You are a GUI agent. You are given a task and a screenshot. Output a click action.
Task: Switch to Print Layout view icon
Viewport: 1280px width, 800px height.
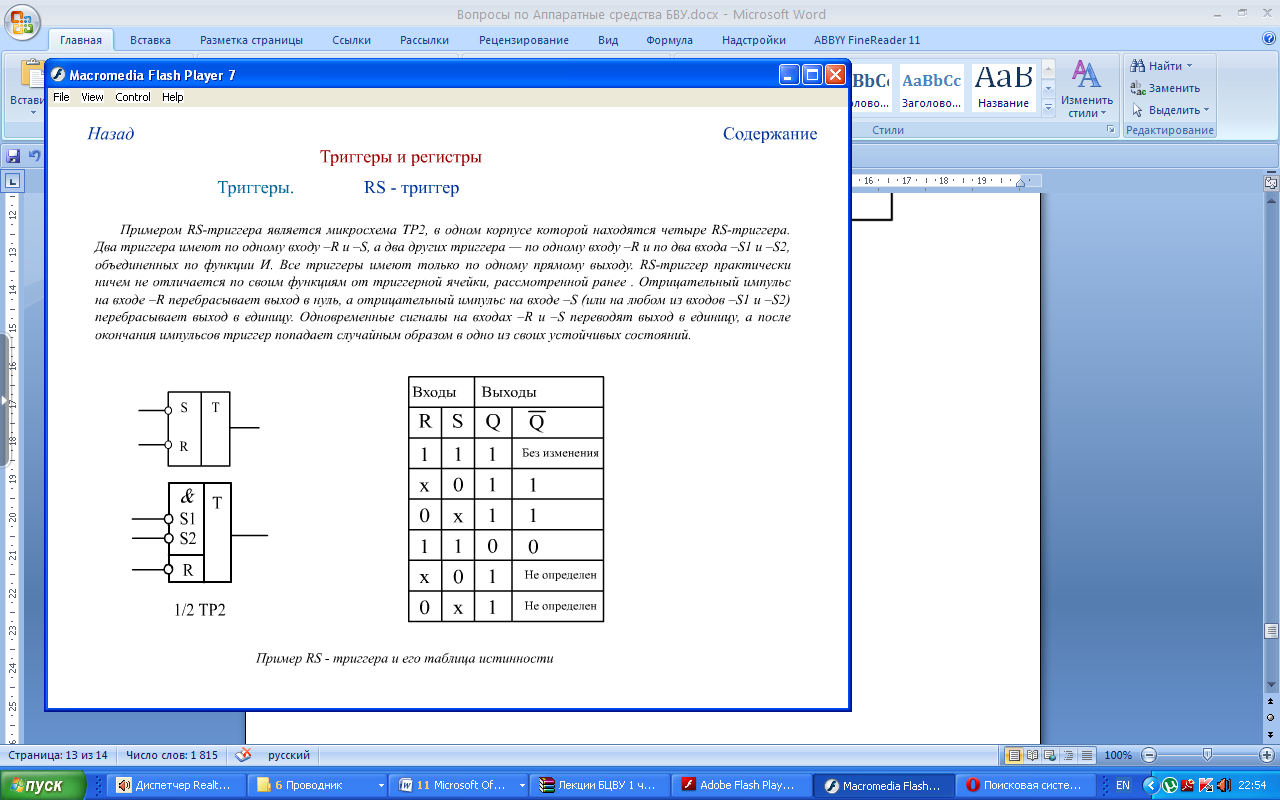1014,755
